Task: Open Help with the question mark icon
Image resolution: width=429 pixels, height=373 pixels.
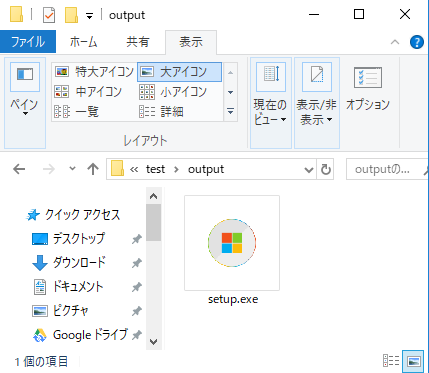Action: pos(417,42)
